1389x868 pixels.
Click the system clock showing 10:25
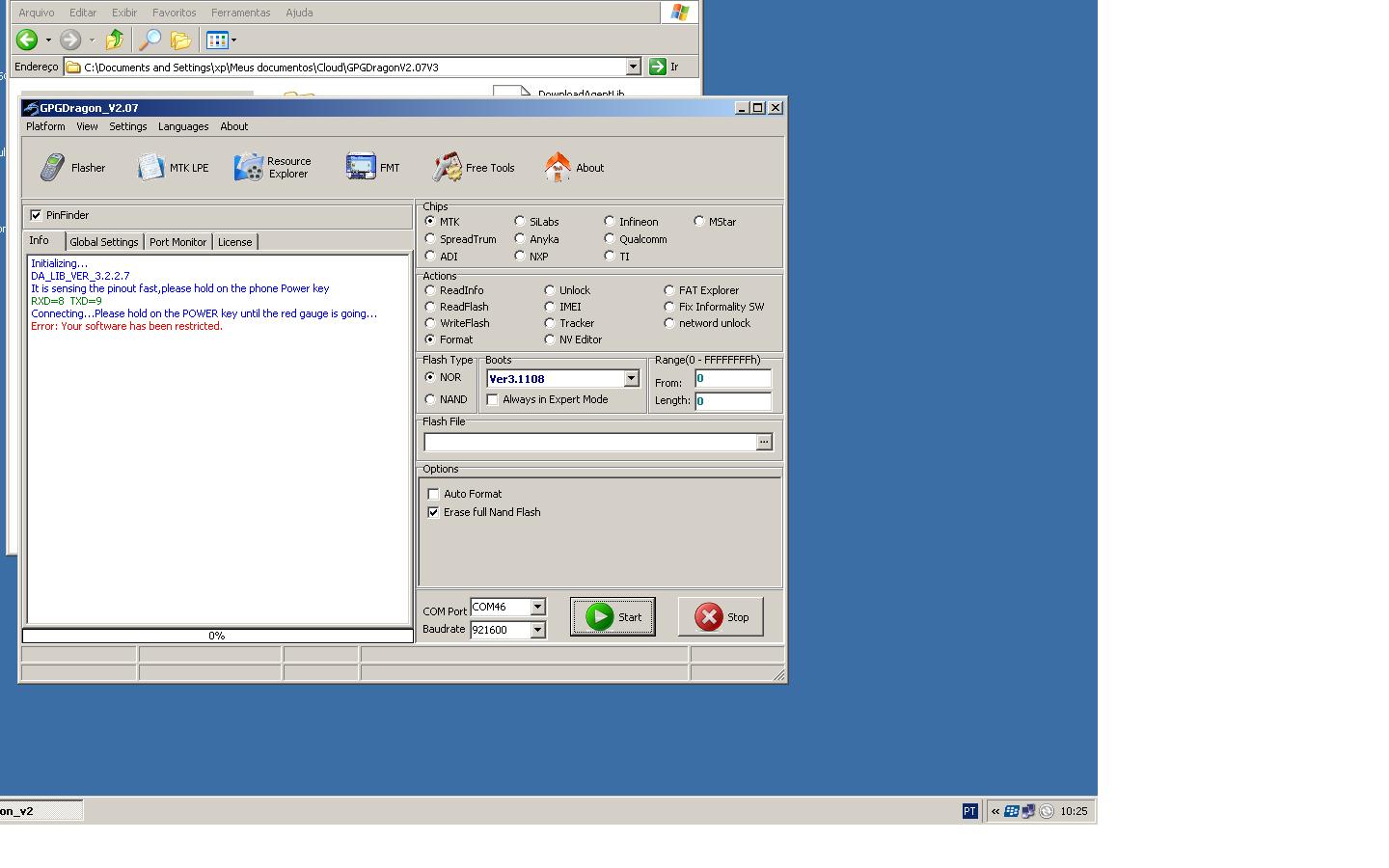click(1074, 811)
